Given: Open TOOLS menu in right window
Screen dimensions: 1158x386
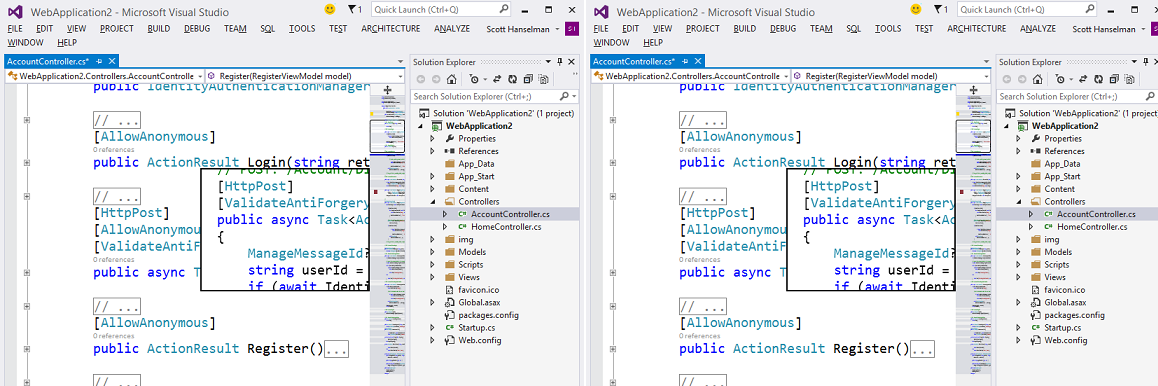Looking at the screenshot, I should [x=888, y=29].
